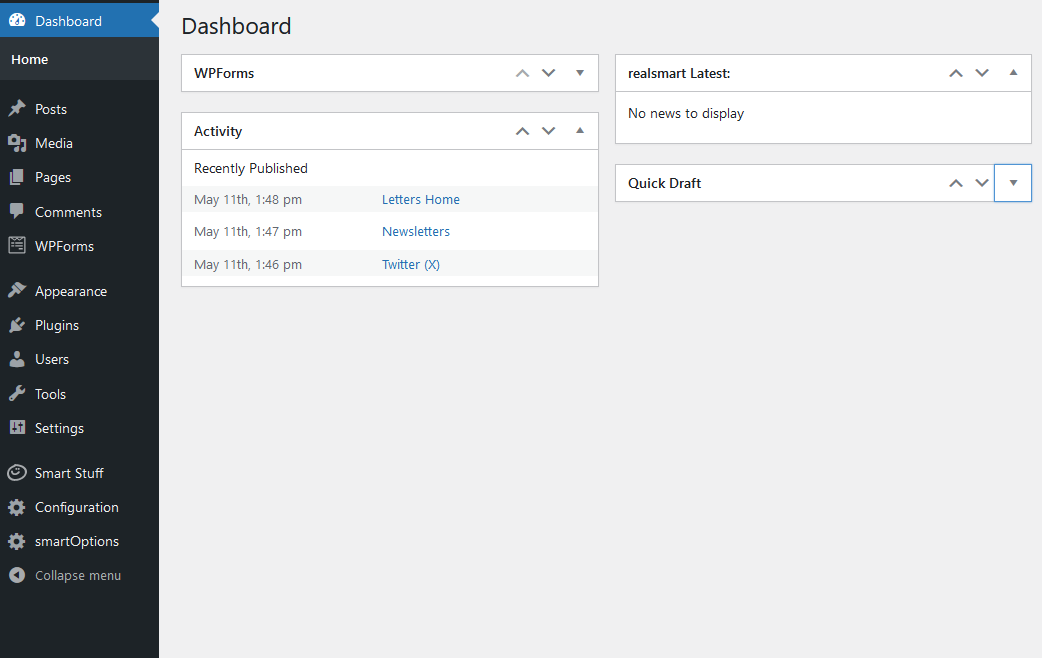1042x658 pixels.
Task: Open the Newsletters post link
Action: point(416,231)
